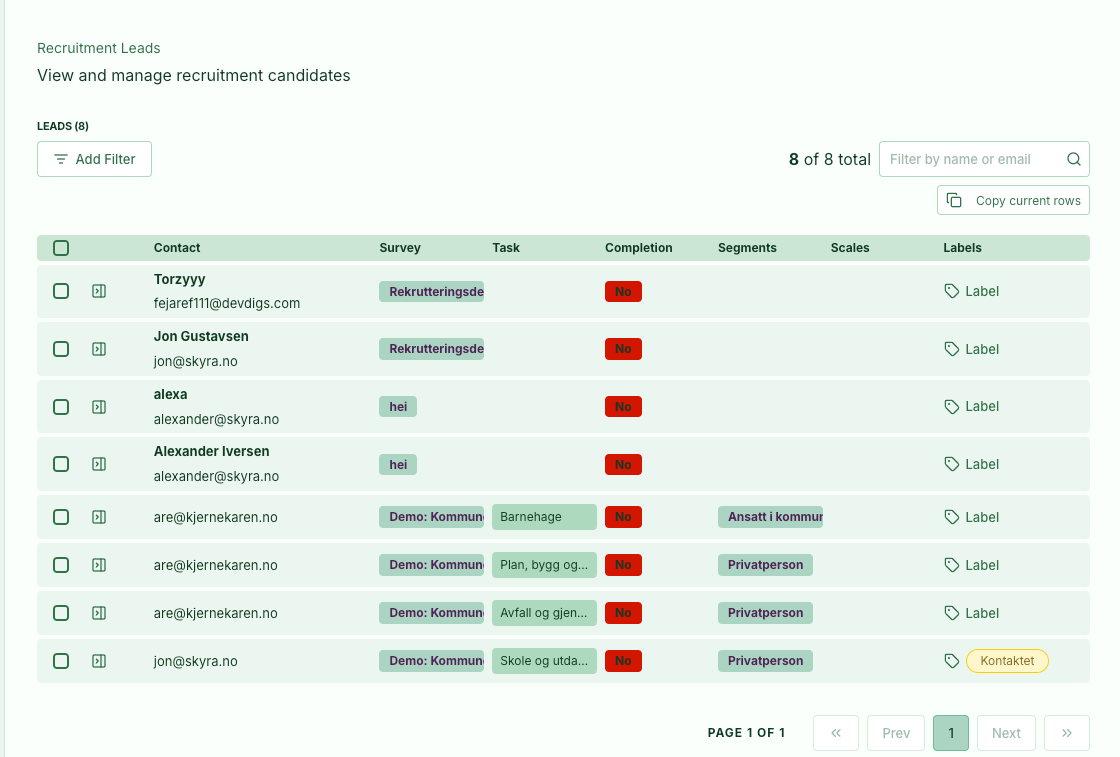1120x757 pixels.
Task: Open side panel for Skole og utda... row
Action: point(99,661)
